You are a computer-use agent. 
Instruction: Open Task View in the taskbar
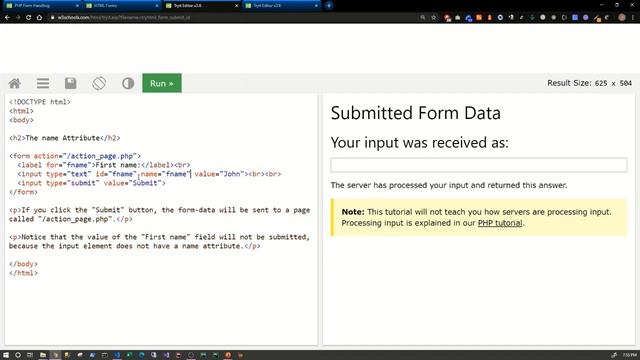(x=30, y=355)
